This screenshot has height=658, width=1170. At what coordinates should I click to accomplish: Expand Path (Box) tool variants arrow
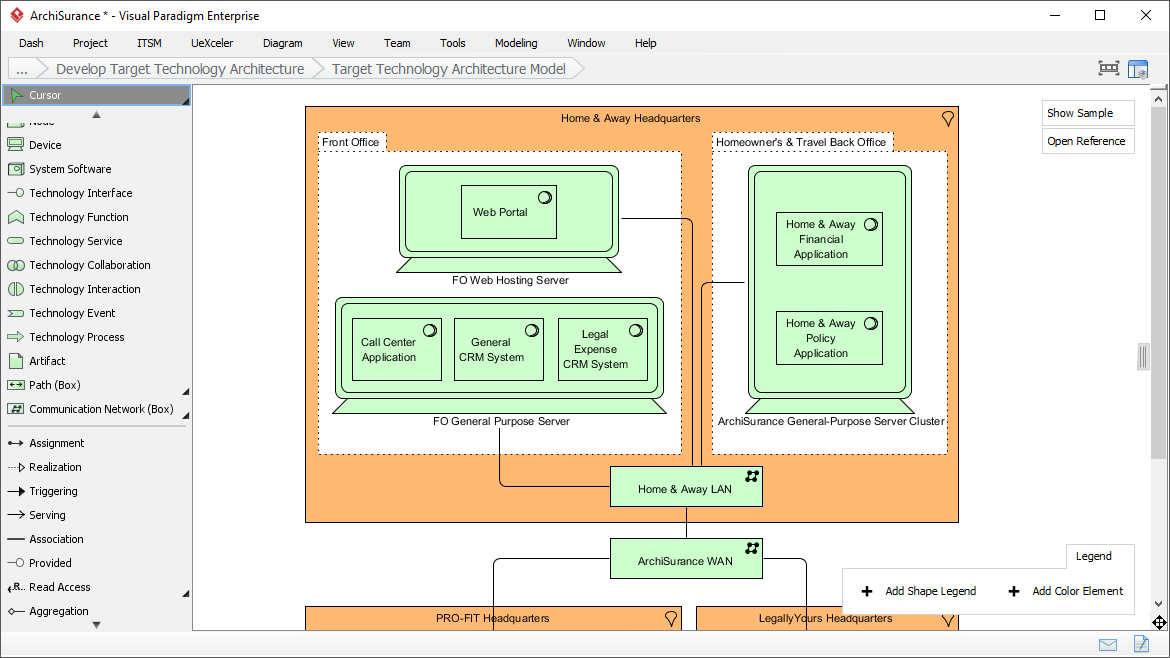pyautogui.click(x=186, y=392)
